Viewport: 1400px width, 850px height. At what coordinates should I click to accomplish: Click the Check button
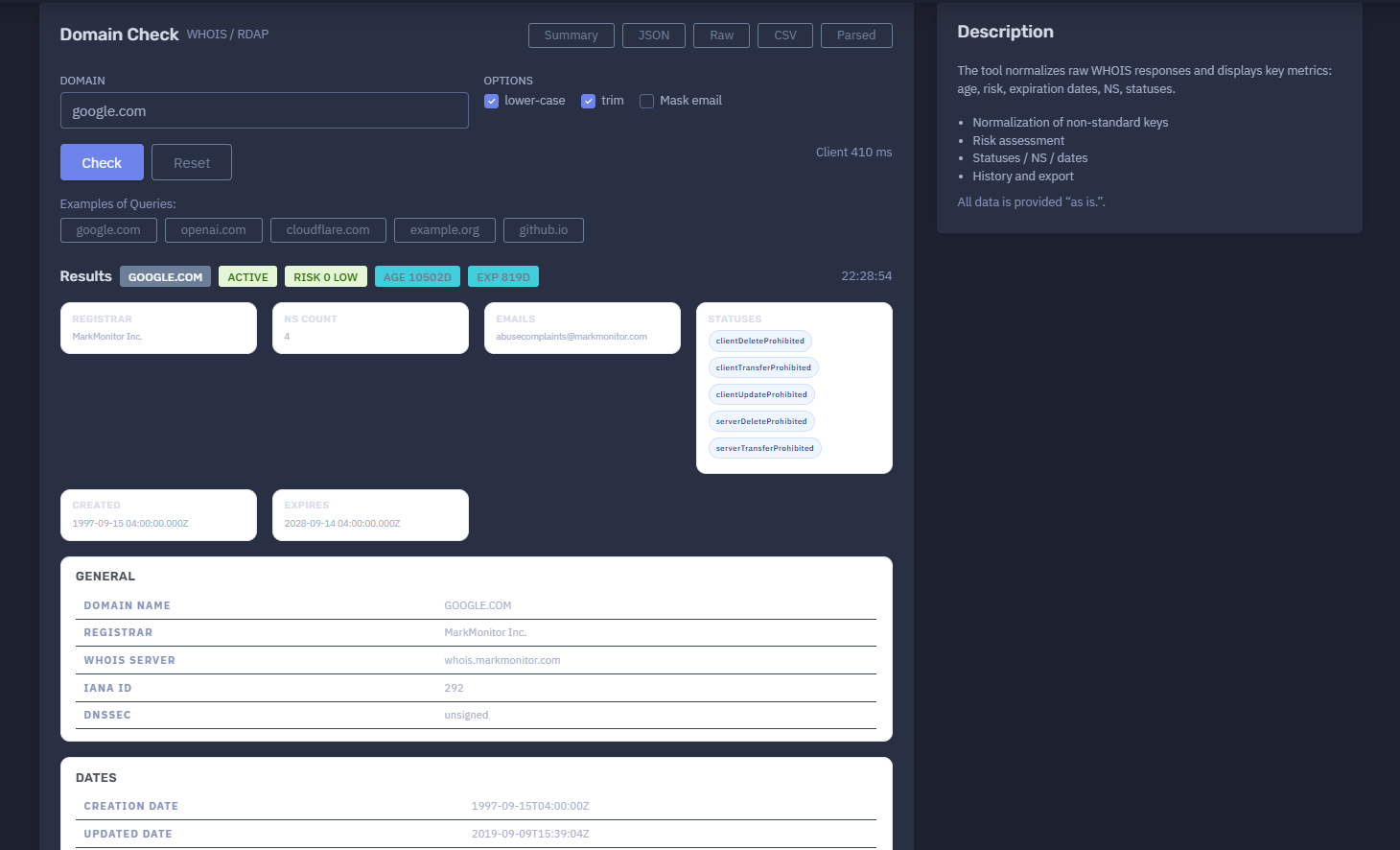(x=102, y=162)
